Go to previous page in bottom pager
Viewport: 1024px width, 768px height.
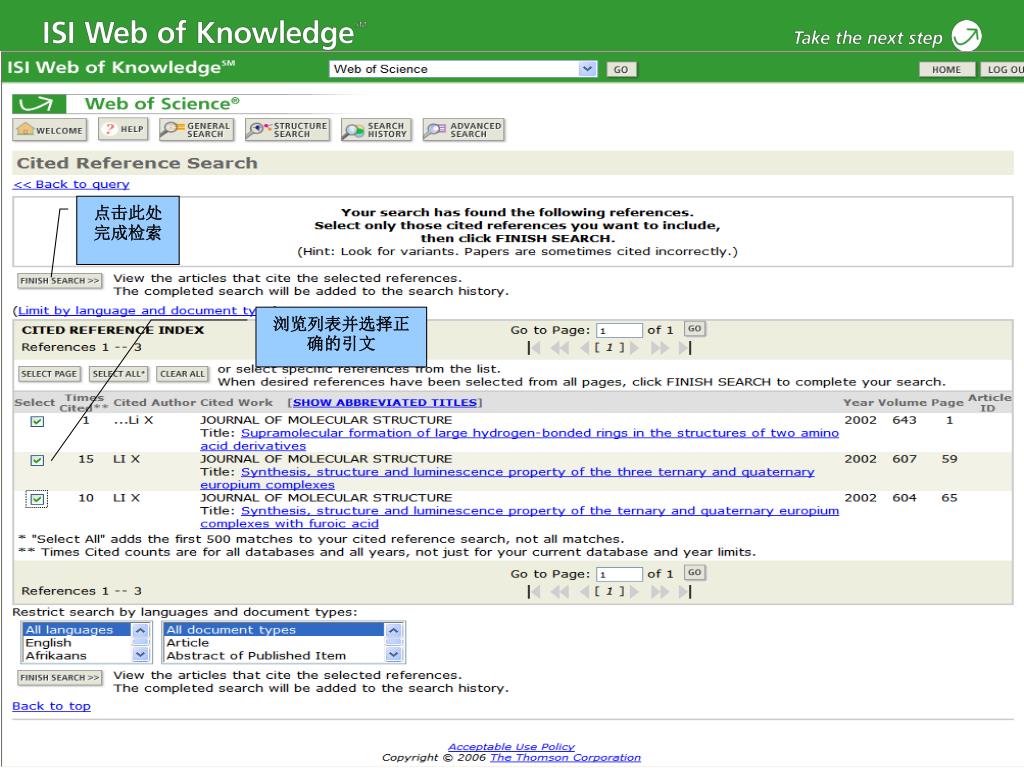tap(584, 592)
